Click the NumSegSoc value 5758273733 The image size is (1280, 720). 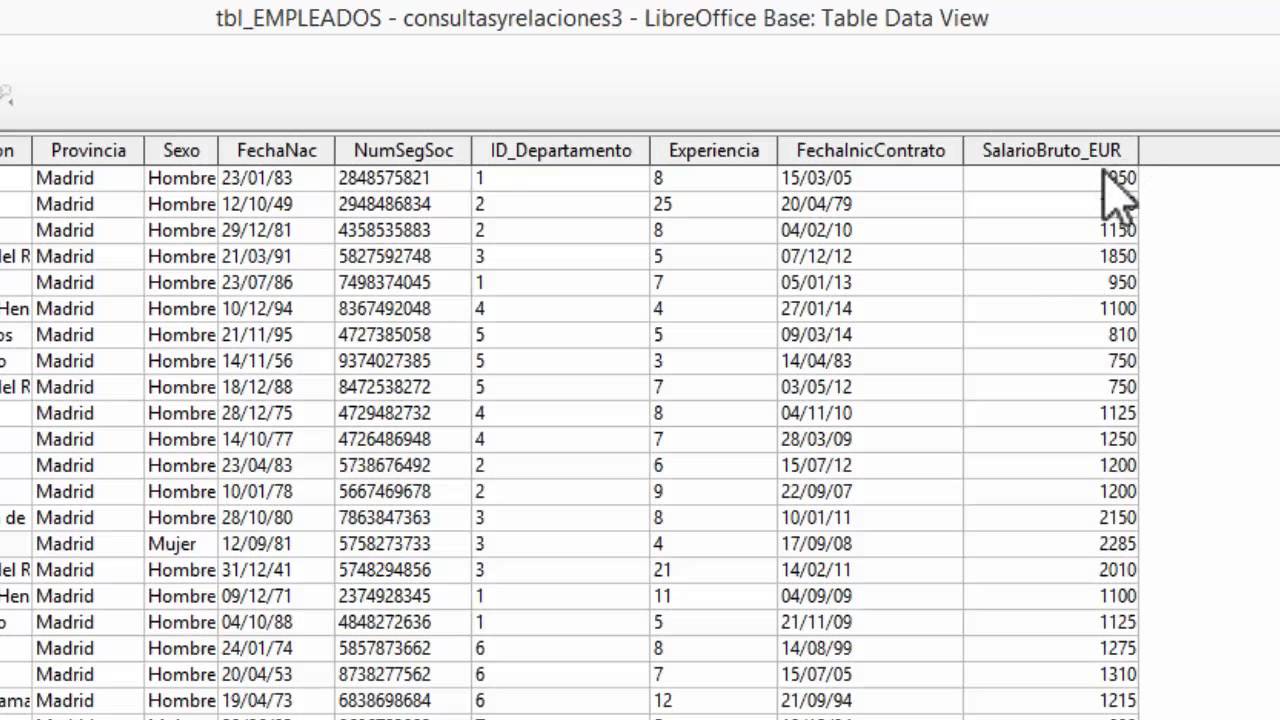[403, 543]
